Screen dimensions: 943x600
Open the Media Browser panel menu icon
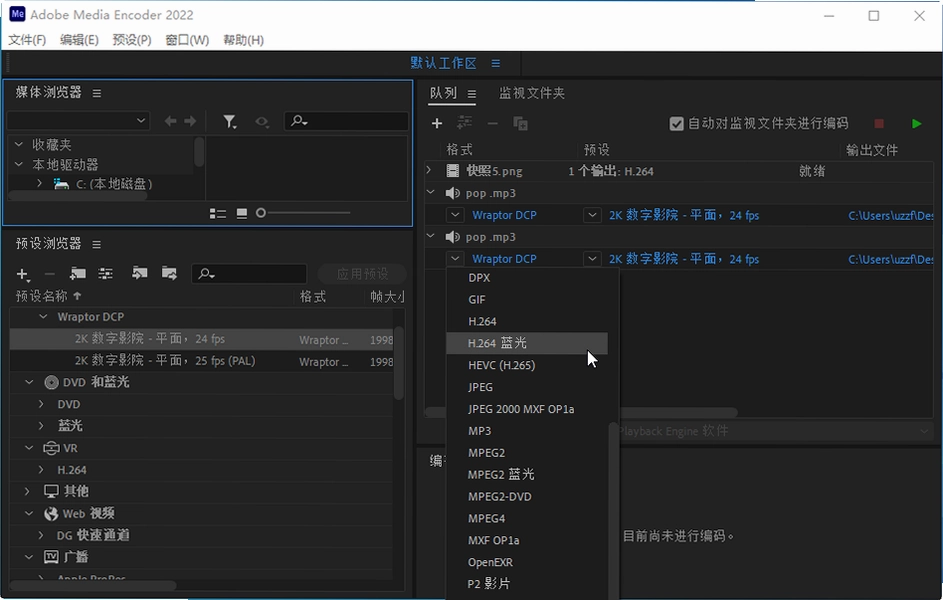tap(97, 93)
